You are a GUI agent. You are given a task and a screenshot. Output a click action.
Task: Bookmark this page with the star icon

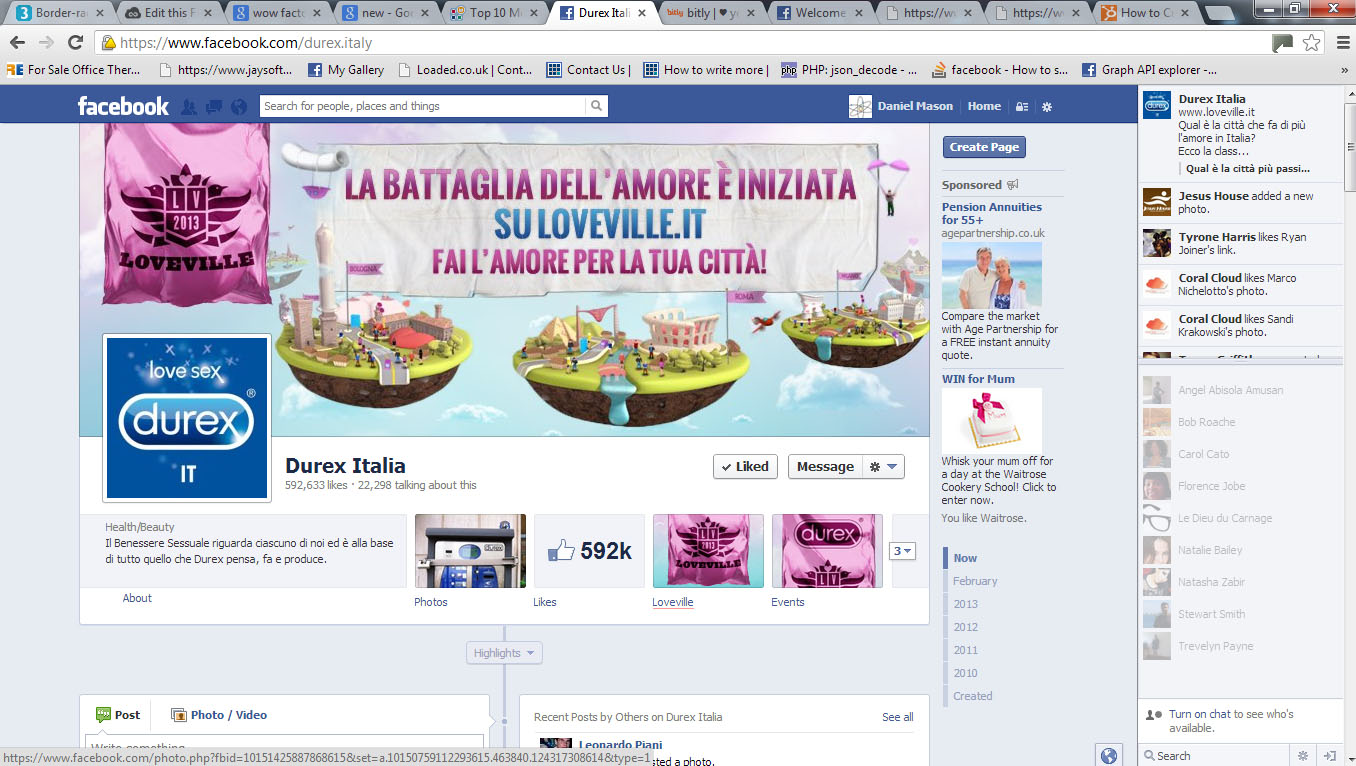tap(1311, 42)
